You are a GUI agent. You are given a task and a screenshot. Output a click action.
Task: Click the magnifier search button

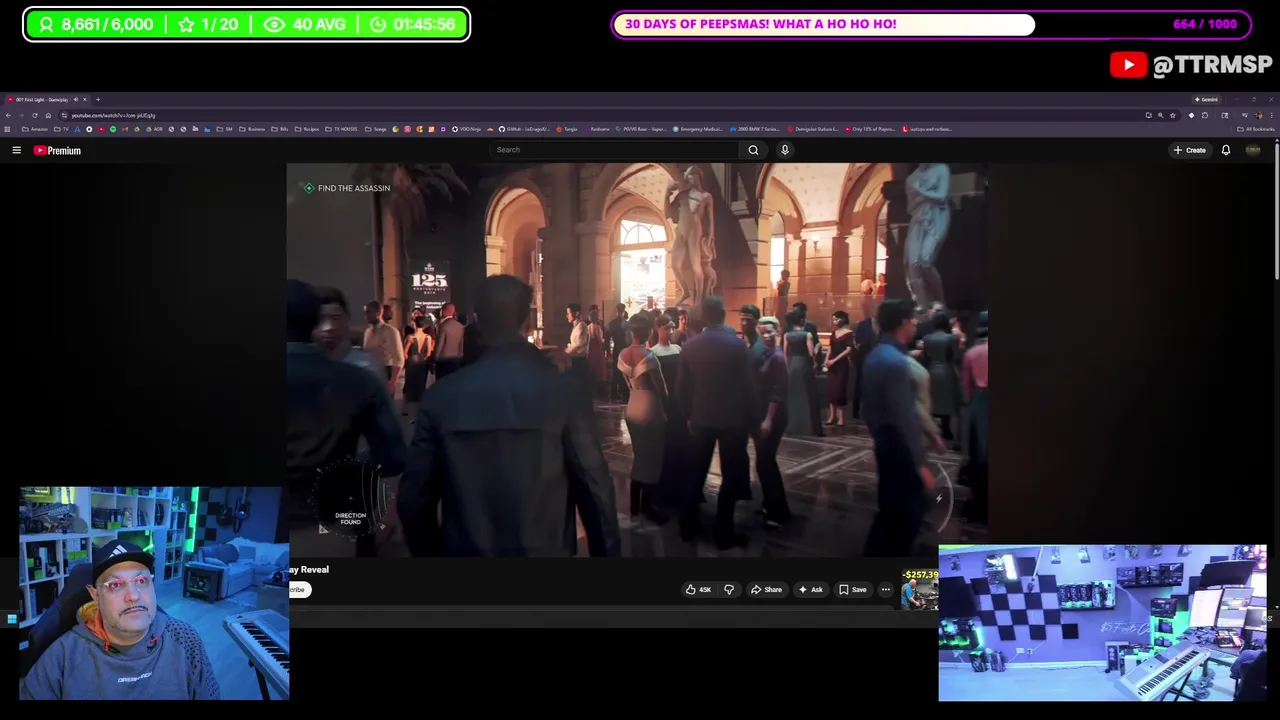(x=753, y=150)
